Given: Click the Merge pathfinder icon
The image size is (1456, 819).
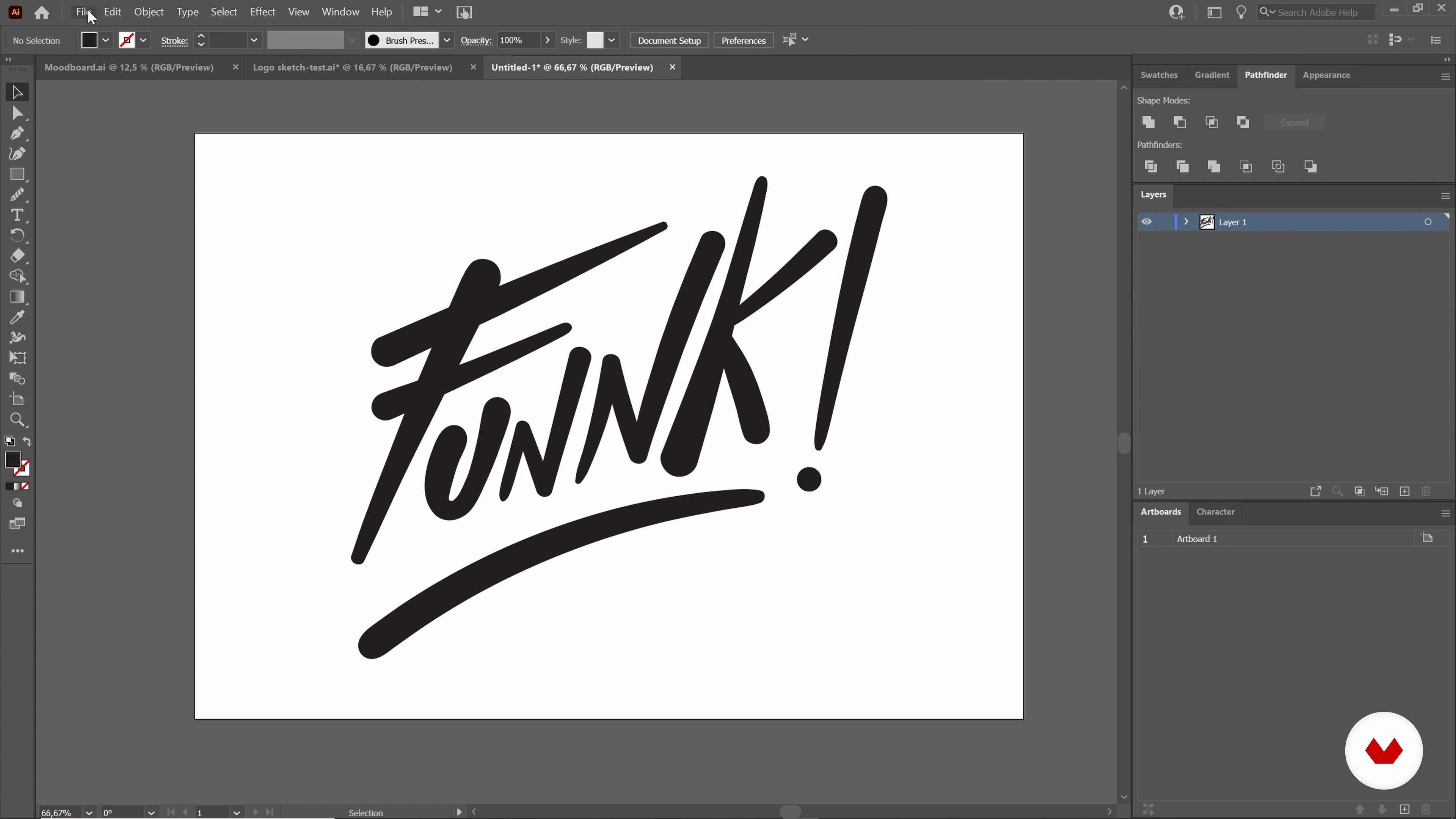Looking at the screenshot, I should point(1214,167).
